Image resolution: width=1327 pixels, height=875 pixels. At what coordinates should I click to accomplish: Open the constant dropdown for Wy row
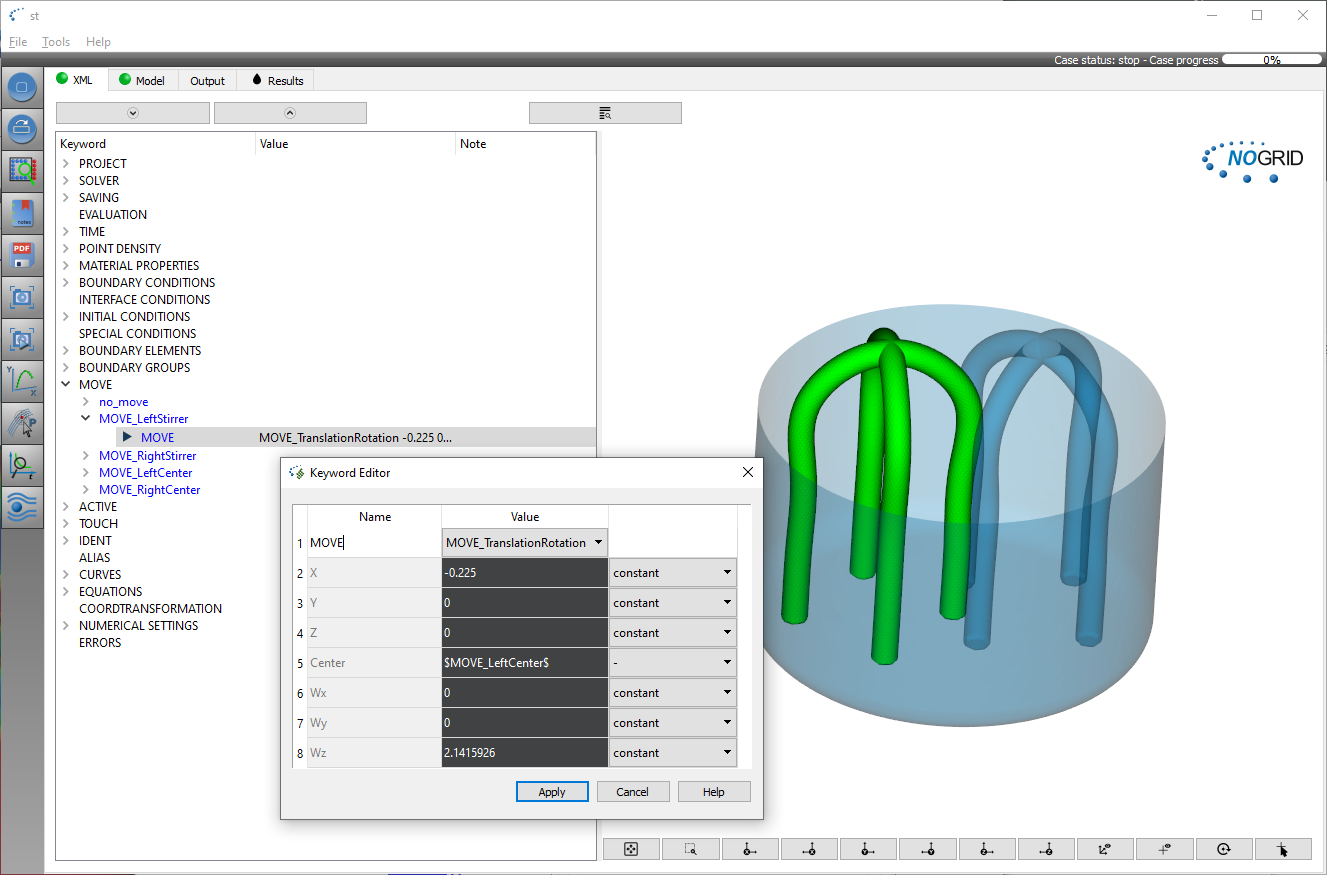click(x=673, y=723)
